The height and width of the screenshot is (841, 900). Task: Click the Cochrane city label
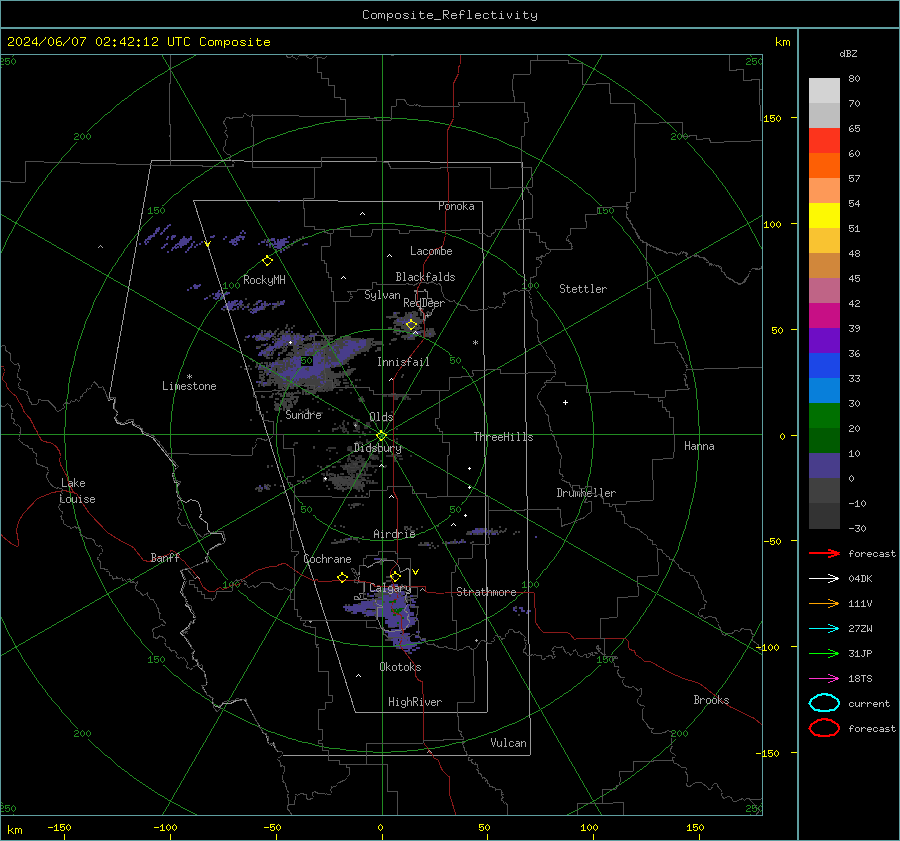click(x=327, y=559)
